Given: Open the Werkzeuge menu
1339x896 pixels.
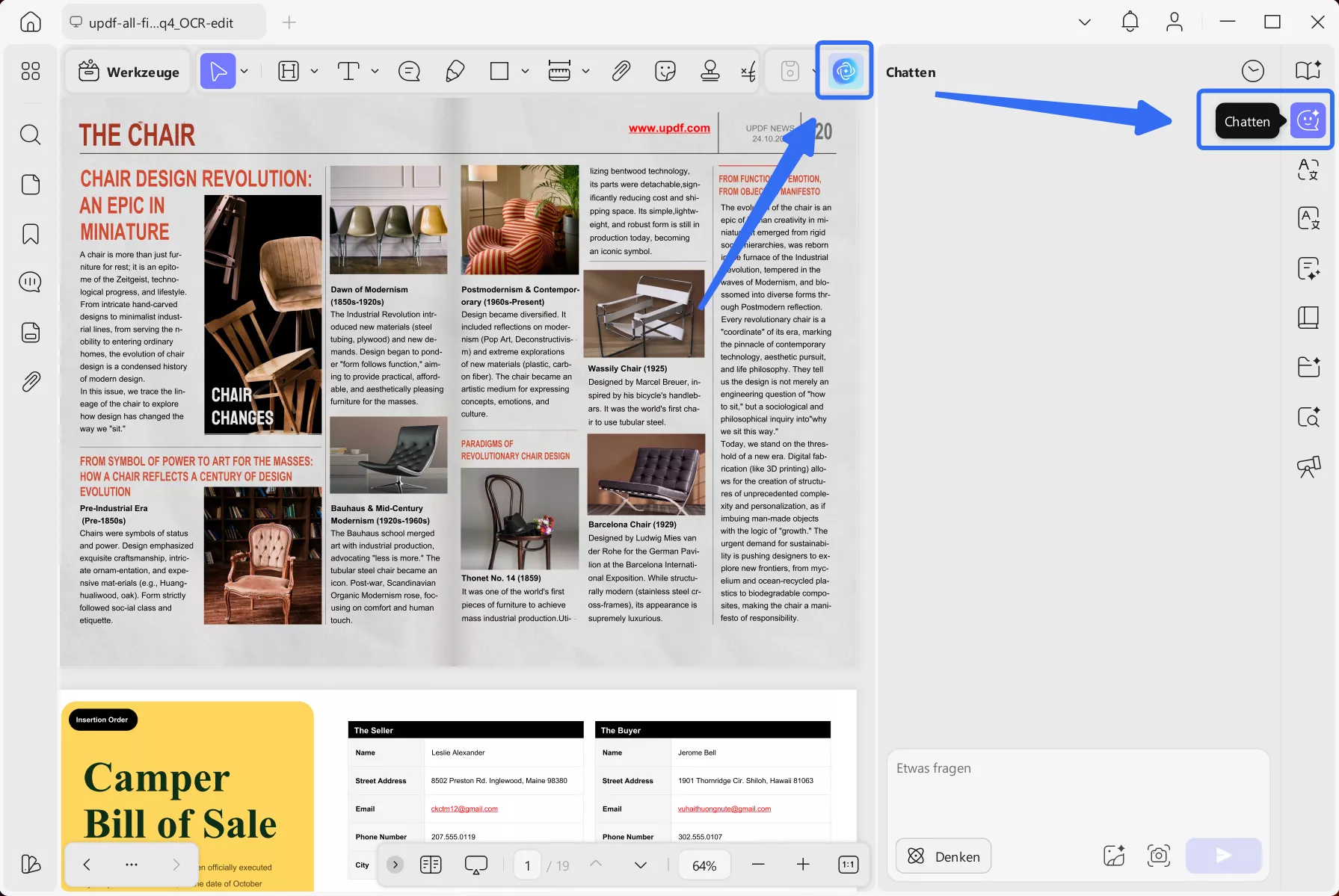Looking at the screenshot, I should 129,72.
